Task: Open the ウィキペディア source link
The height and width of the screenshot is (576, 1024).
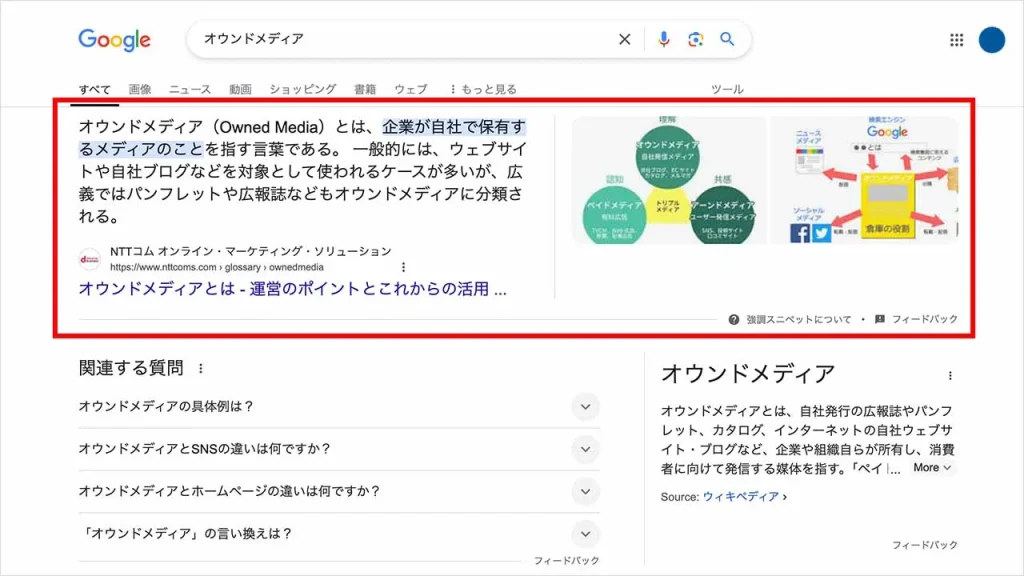Action: coord(743,496)
